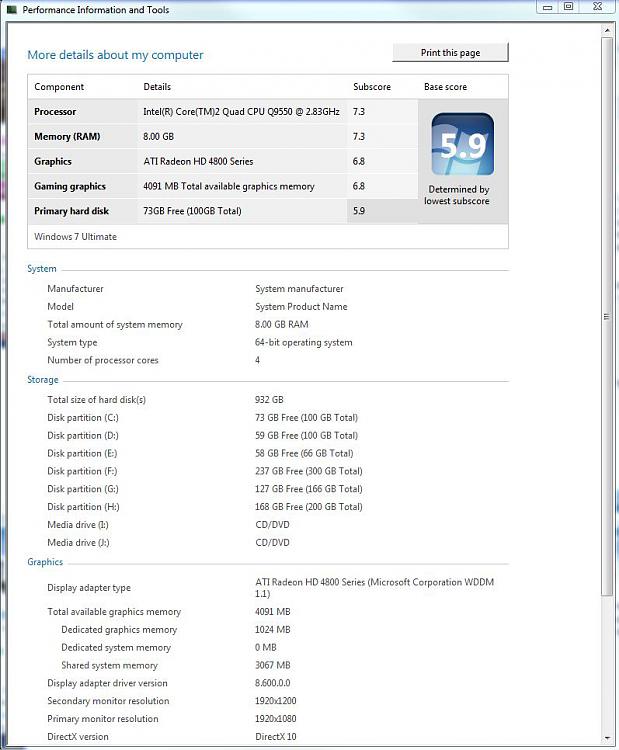This screenshot has width=619, height=750.
Task: Click the 1024 MB dedicated graphics memory
Action: click(272, 629)
